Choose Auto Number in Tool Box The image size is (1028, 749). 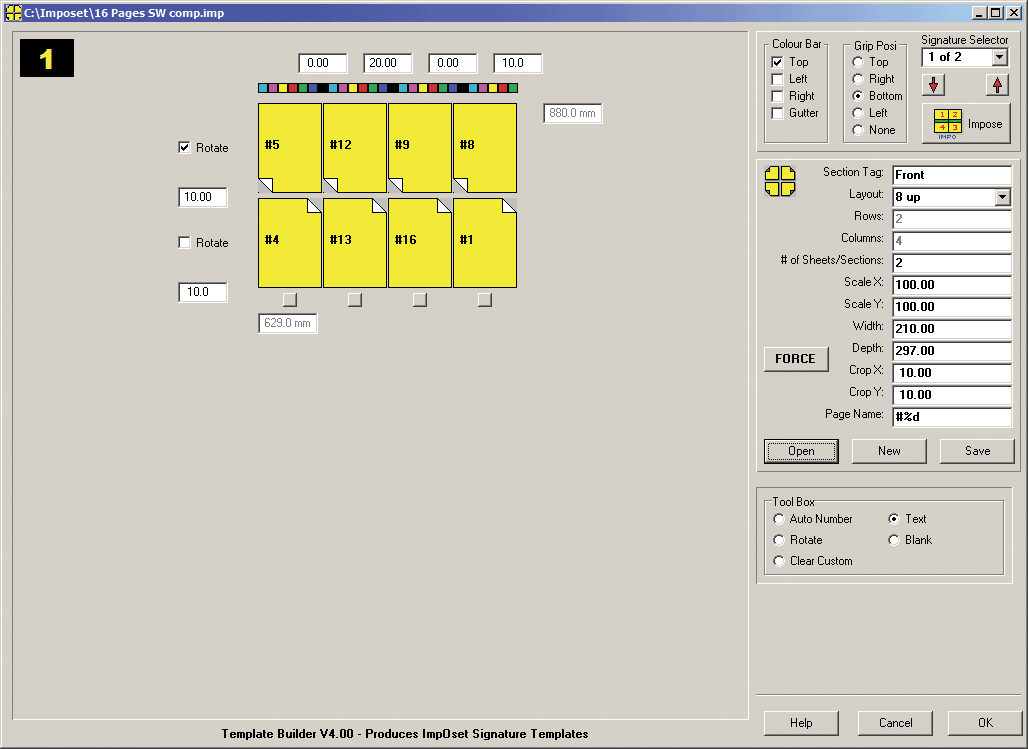(x=780, y=519)
